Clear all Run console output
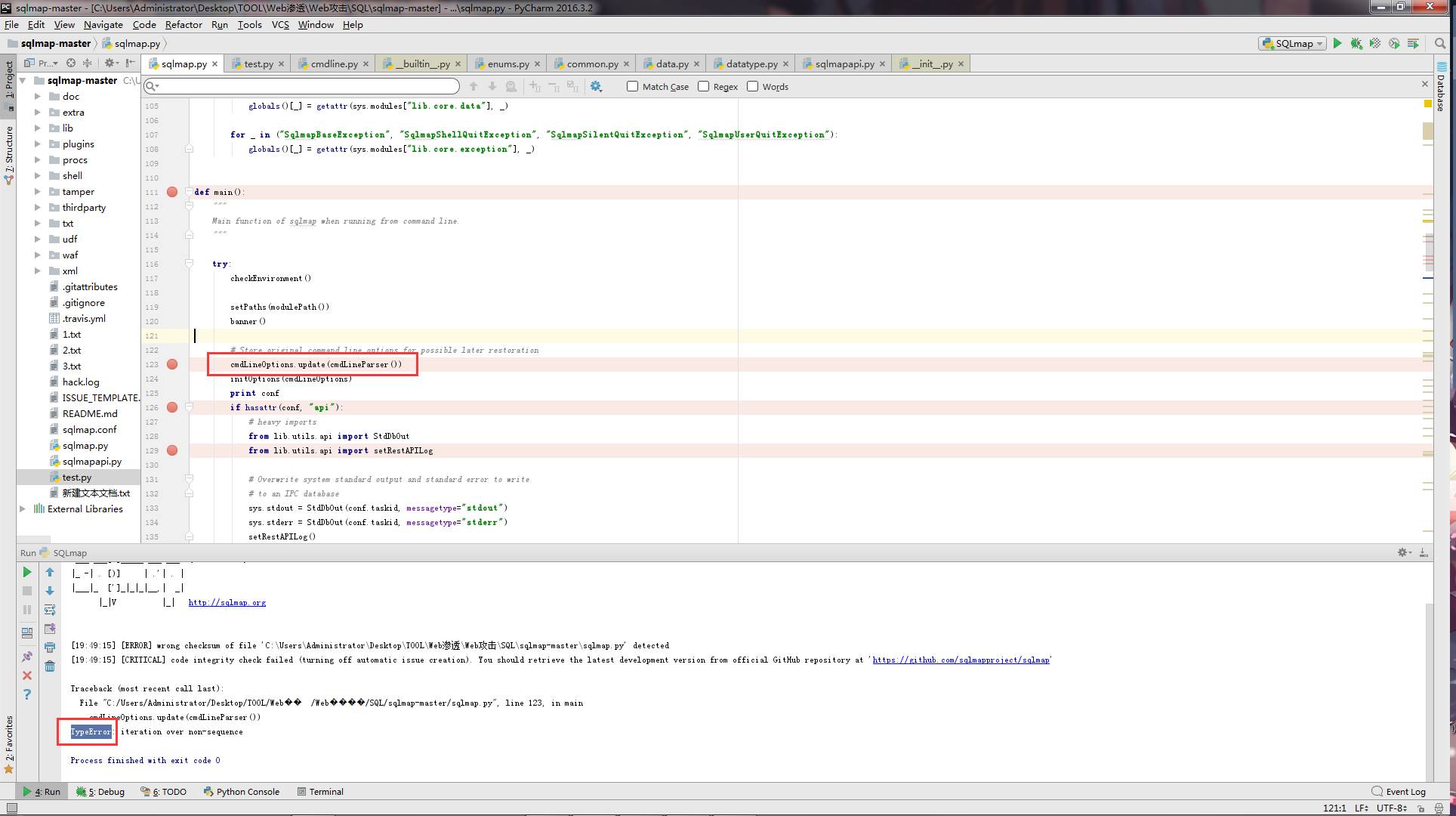The image size is (1456, 816). [x=50, y=666]
